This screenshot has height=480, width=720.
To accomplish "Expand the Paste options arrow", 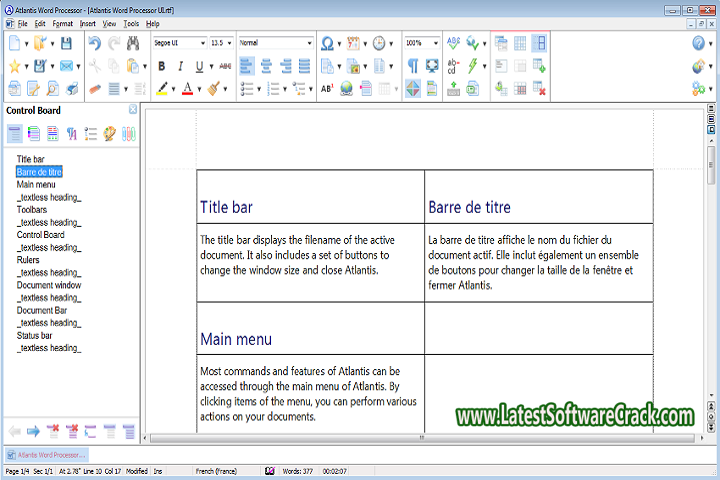I will tap(145, 67).
